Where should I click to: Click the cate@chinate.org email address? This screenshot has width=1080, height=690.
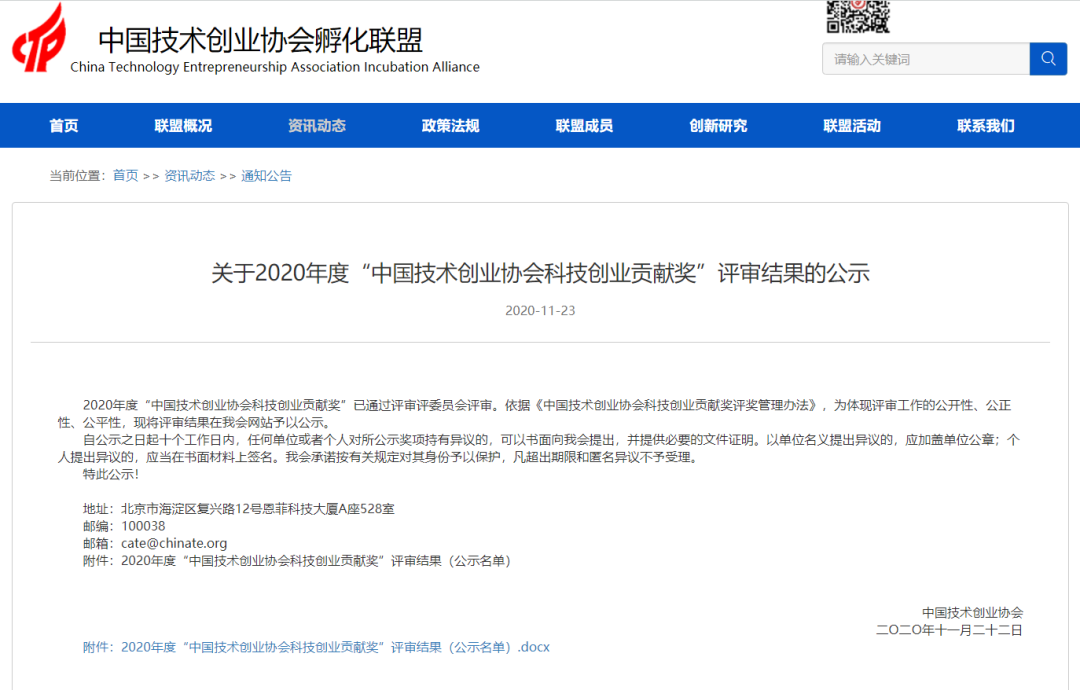point(174,543)
